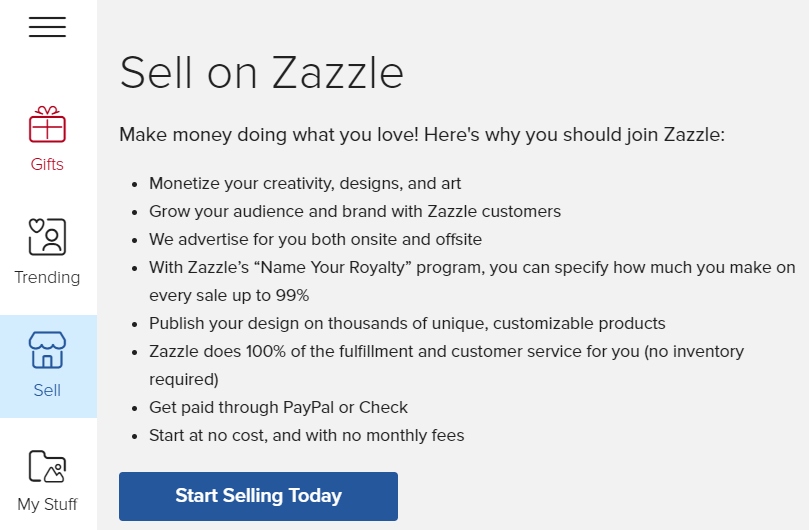Select the Gifts label in sidebar
Screen dimensions: 809x530
pos(47,164)
